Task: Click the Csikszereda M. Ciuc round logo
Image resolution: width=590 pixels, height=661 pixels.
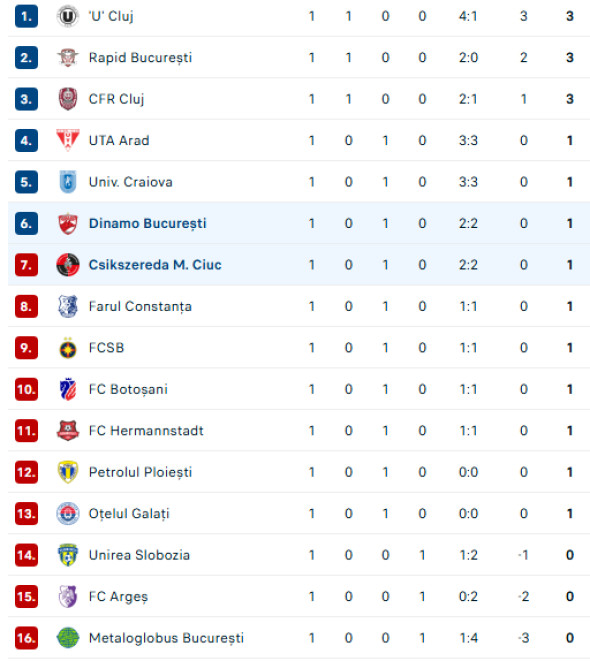Action: coord(67,265)
